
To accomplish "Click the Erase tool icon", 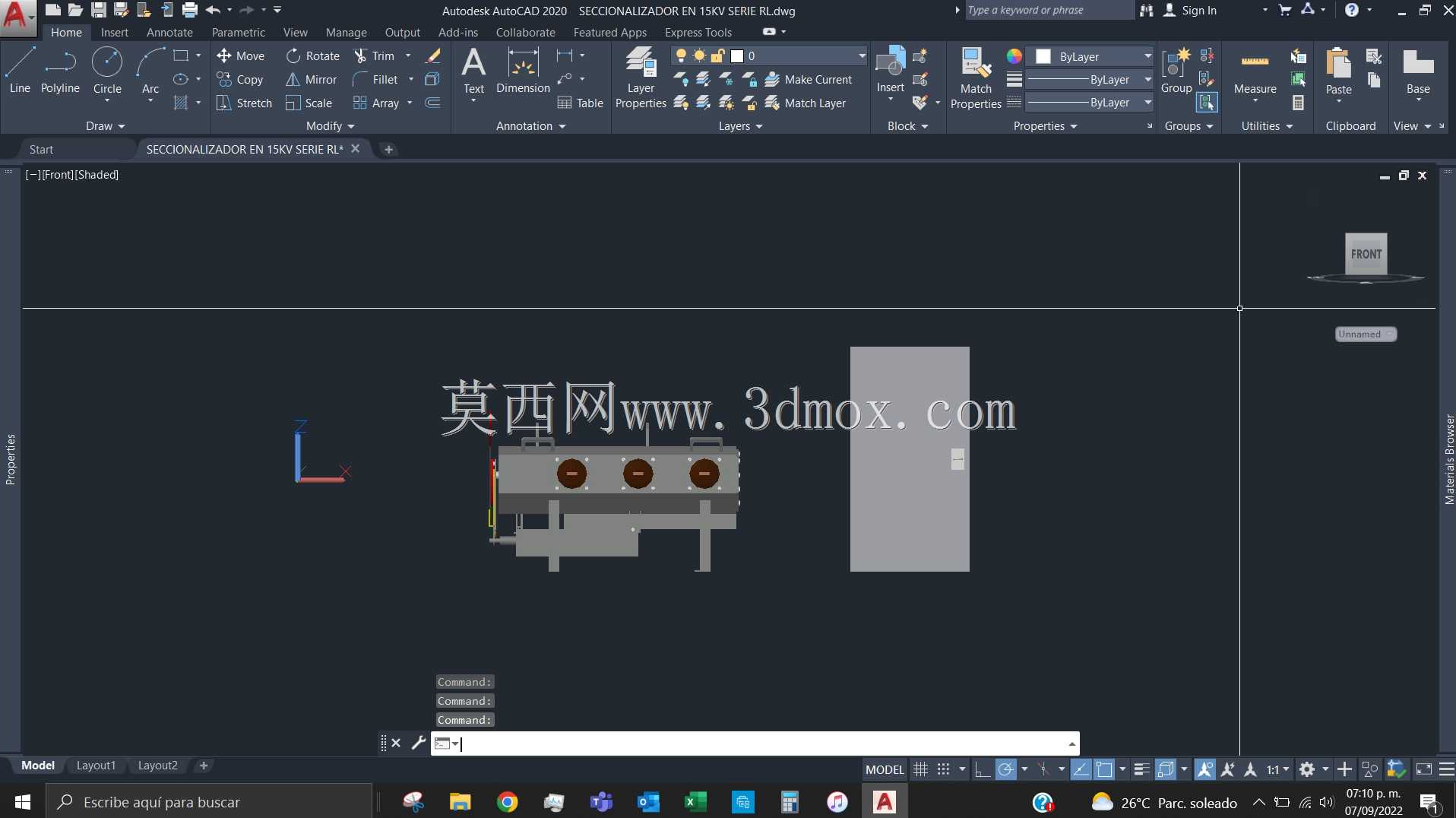I will (x=433, y=55).
